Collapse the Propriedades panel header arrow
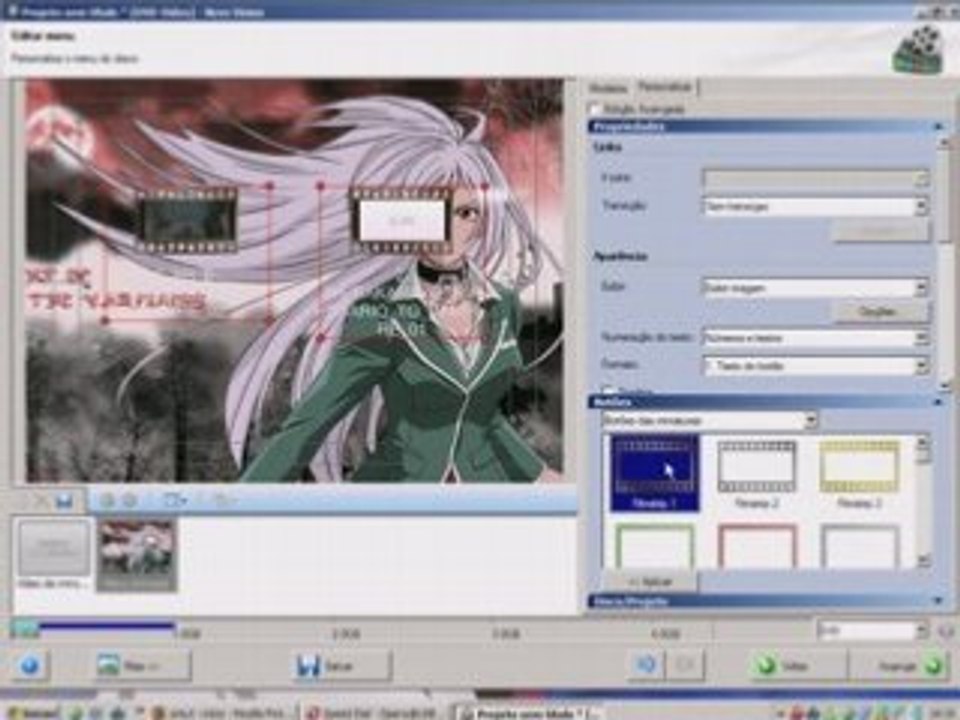Viewport: 960px width, 720px height. pos(939,126)
